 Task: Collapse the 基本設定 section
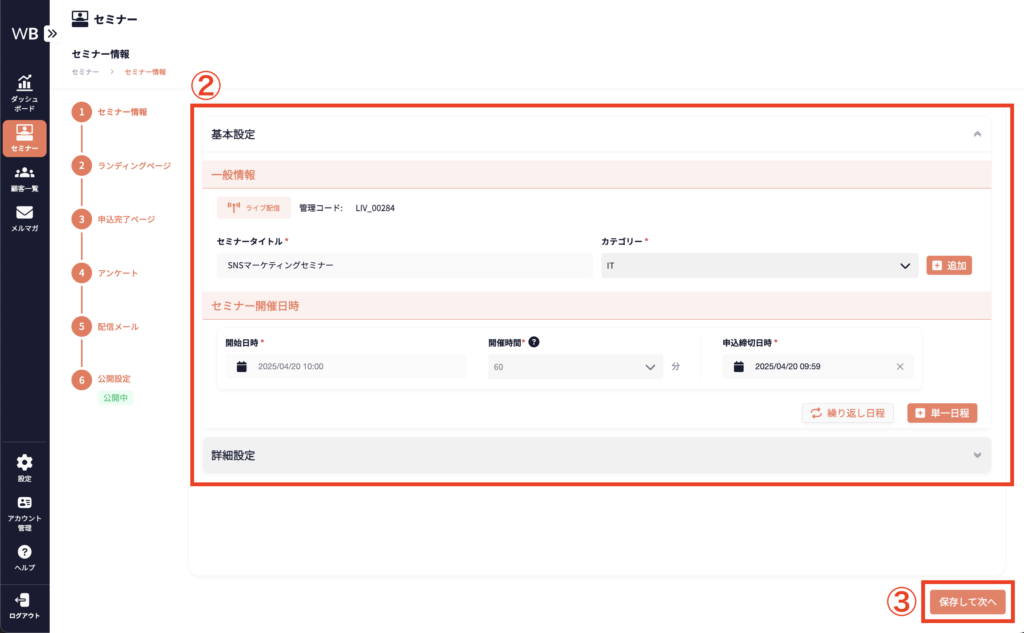(976, 133)
